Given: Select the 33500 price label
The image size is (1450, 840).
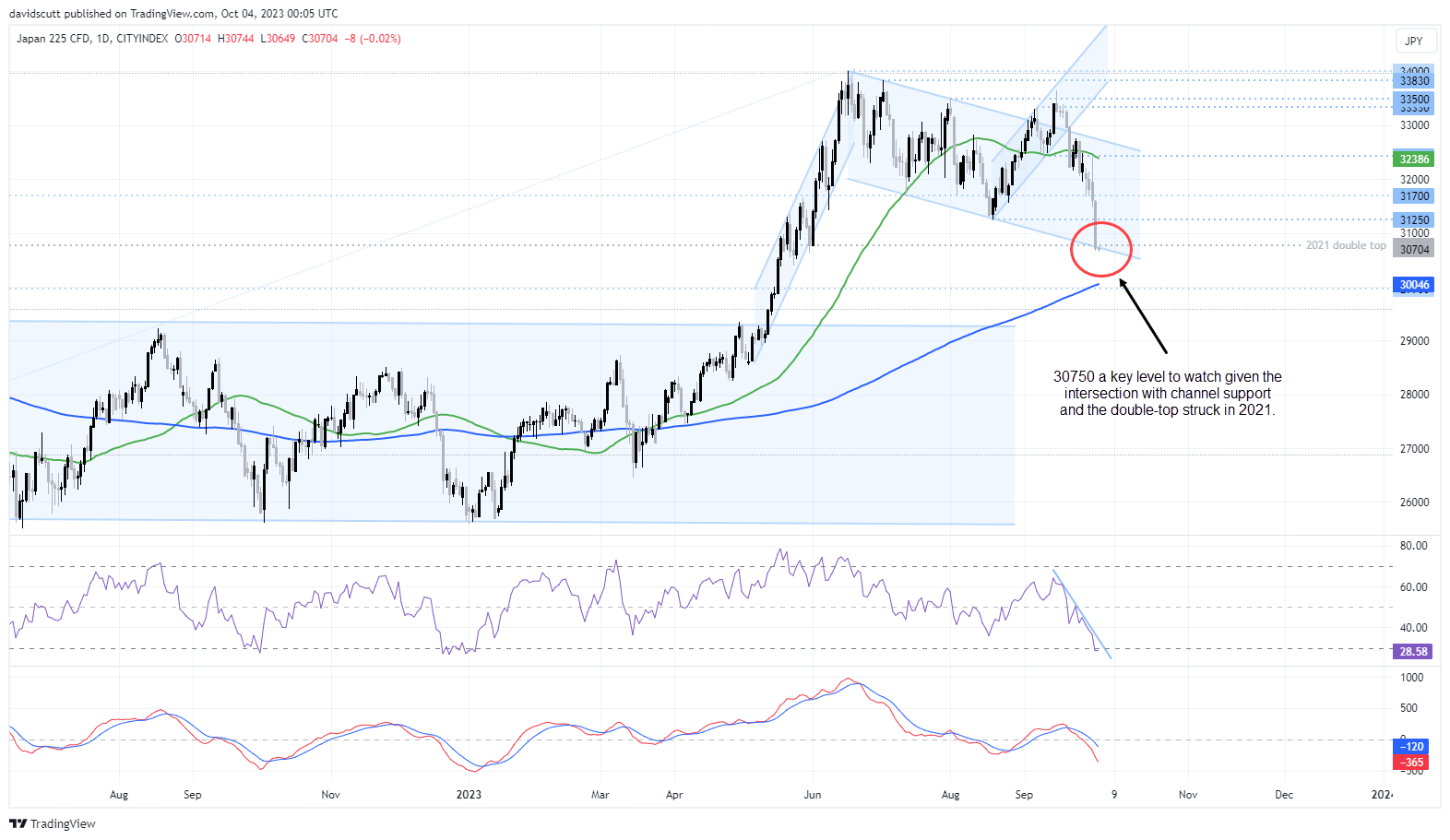Looking at the screenshot, I should pos(1414,100).
